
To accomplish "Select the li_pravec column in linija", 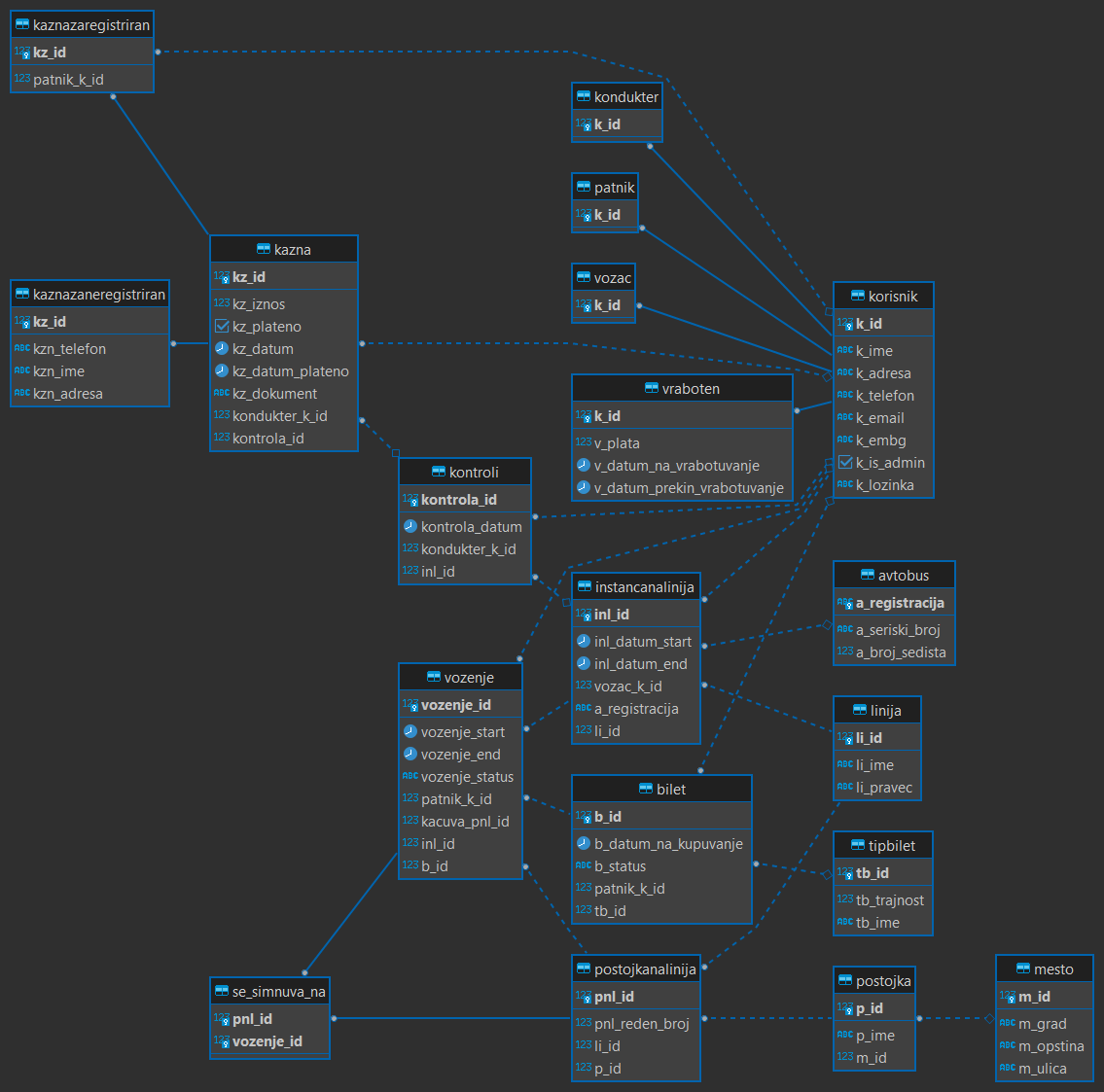I will pyautogui.click(x=883, y=788).
